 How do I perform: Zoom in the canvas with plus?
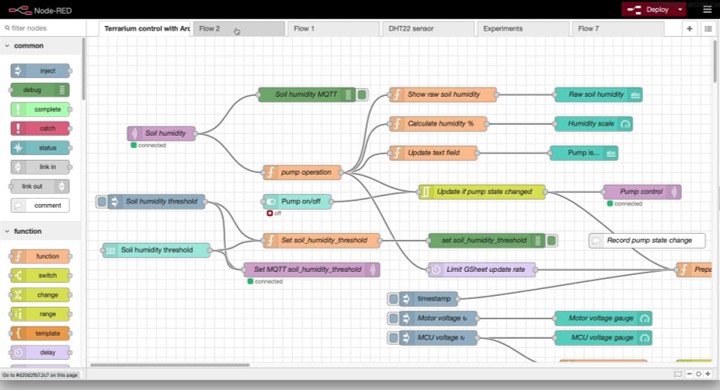click(708, 374)
